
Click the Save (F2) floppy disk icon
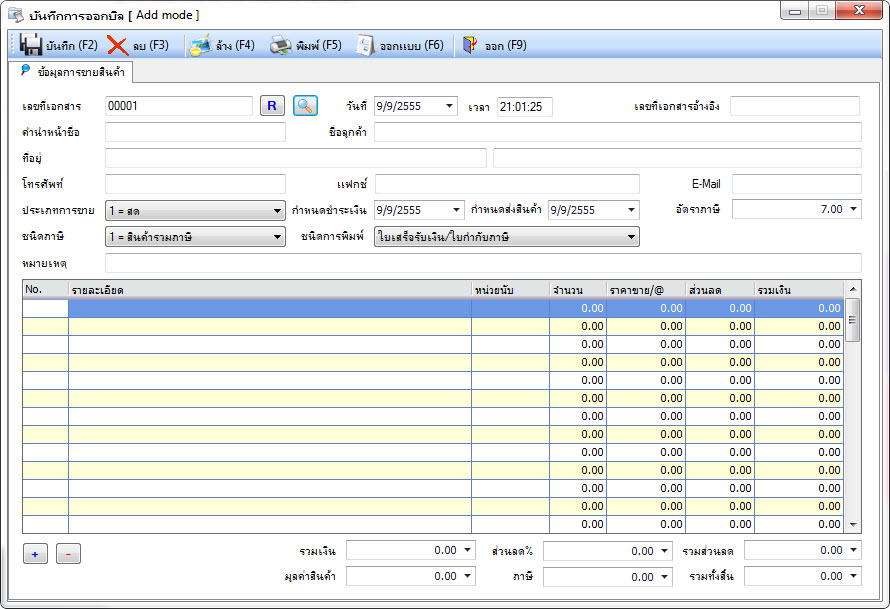(30, 45)
